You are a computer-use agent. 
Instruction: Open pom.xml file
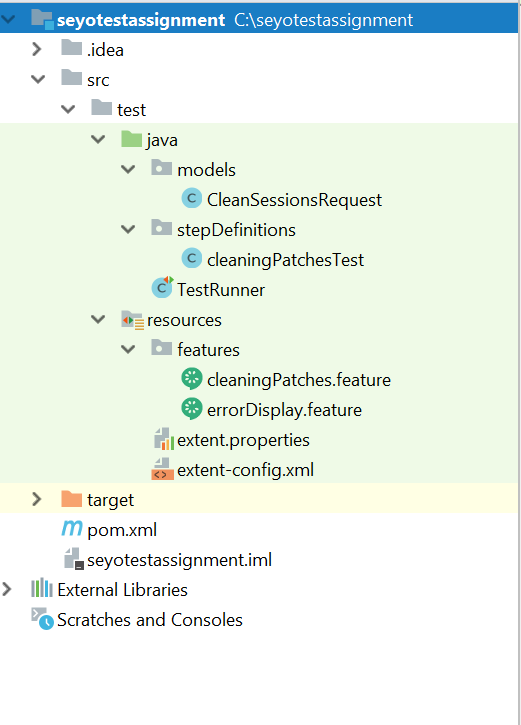coord(122,530)
